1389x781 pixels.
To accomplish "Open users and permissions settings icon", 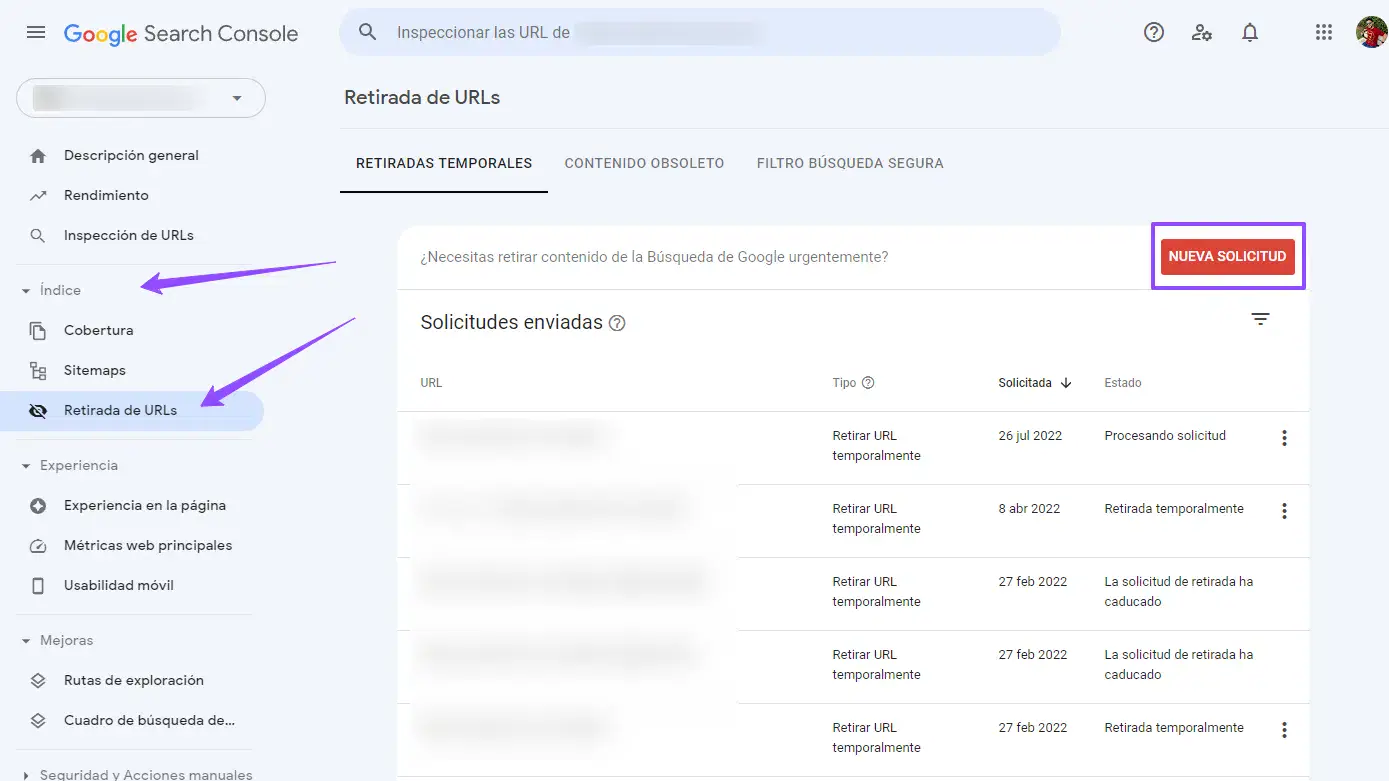I will point(1202,32).
